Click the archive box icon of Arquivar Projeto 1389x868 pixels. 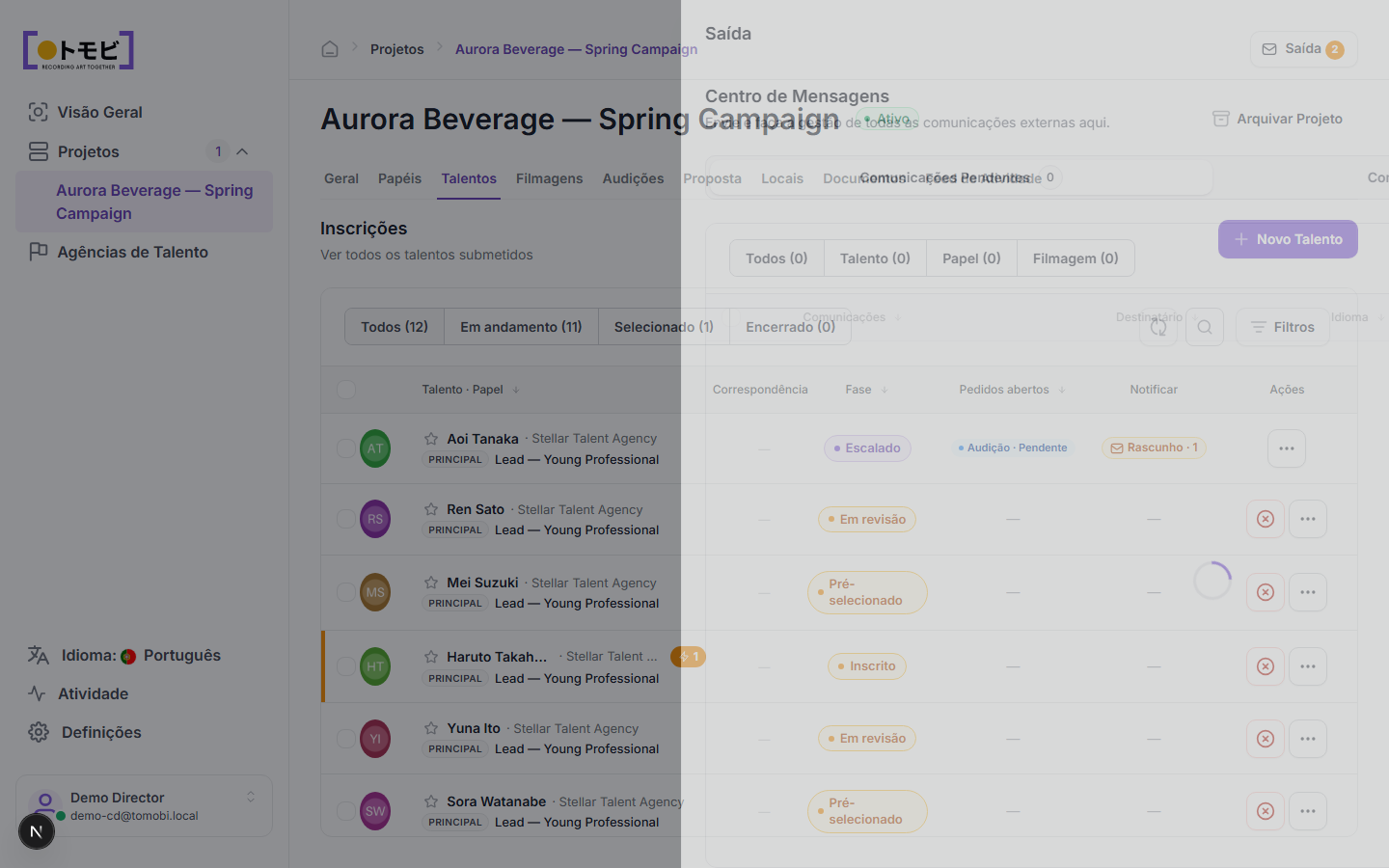point(1221,119)
